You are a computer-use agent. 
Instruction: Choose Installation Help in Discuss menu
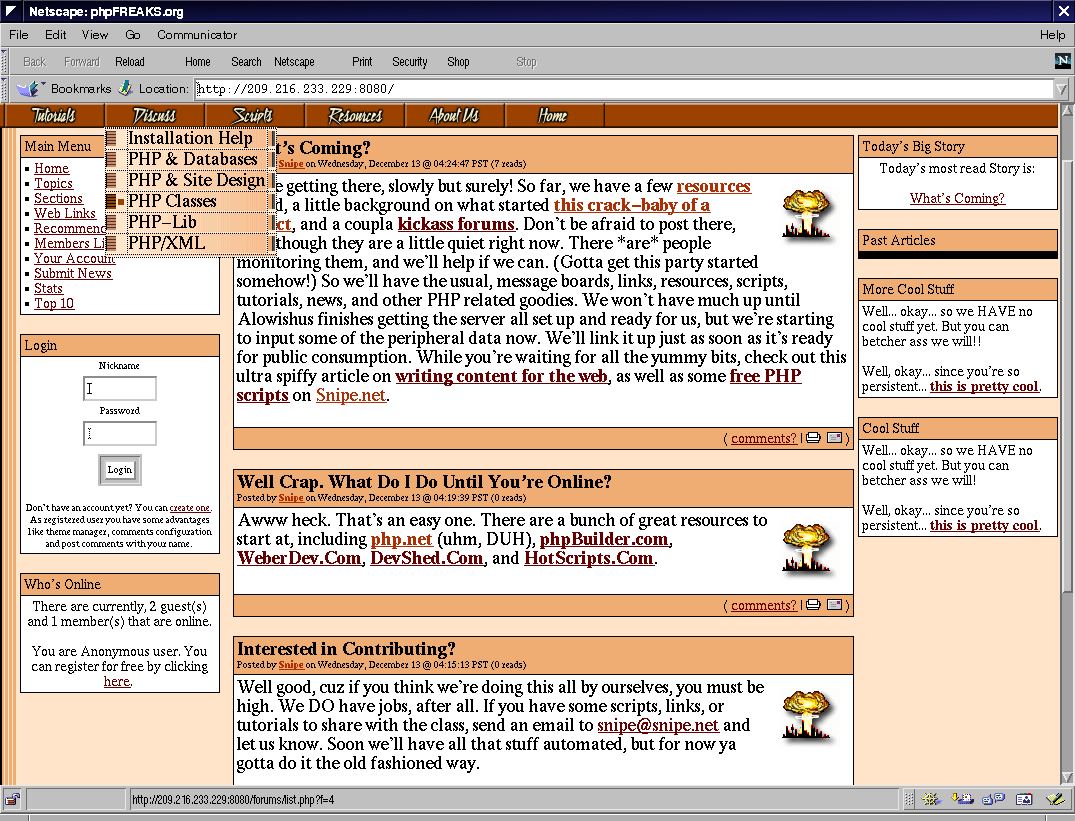[190, 138]
